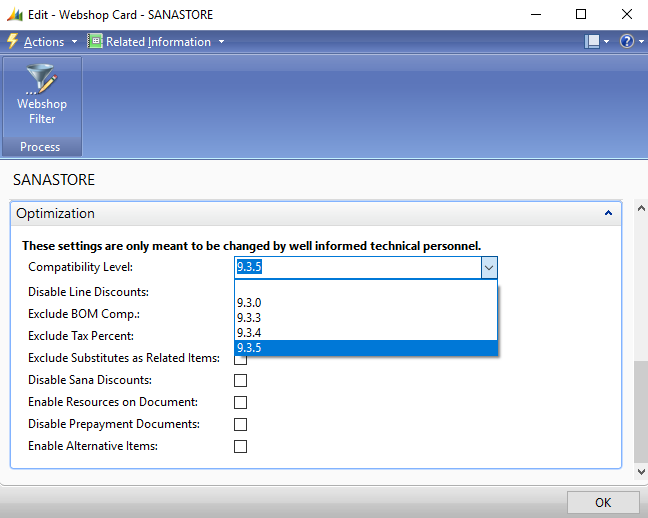Select the blank compatibility level option
Viewport: 648px width, 518px height.
(x=366, y=288)
